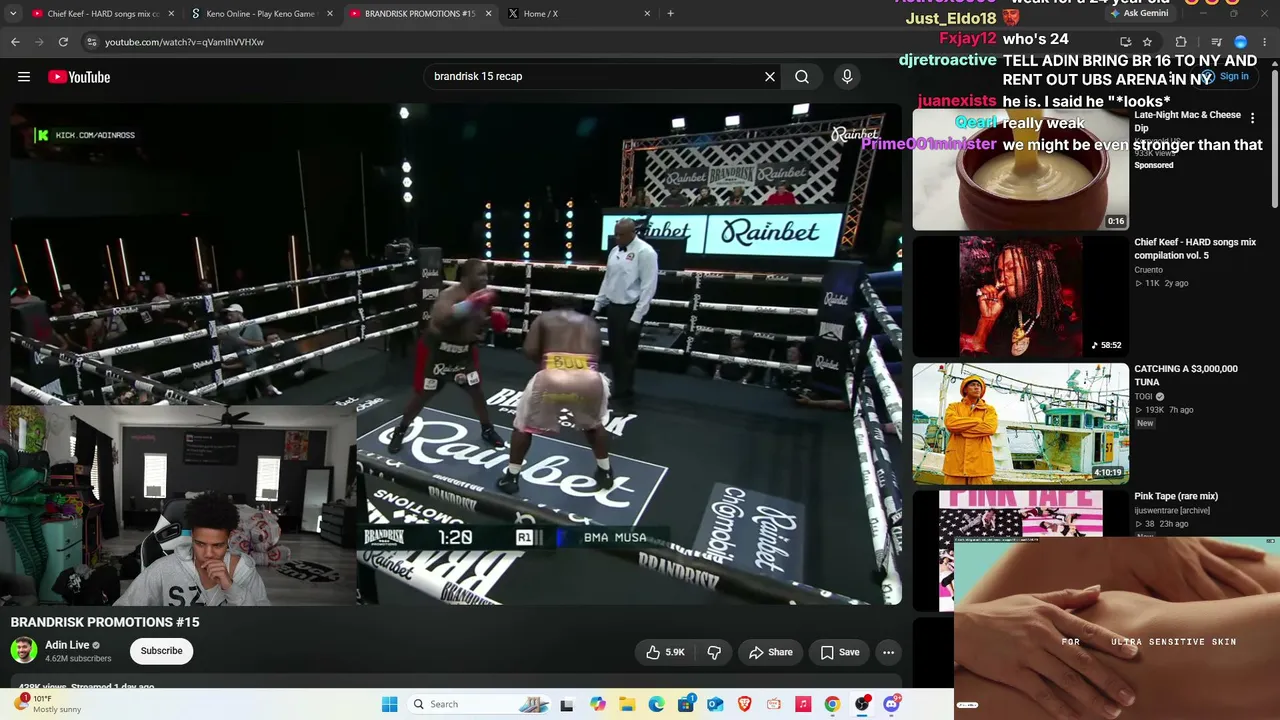Image resolution: width=1280 pixels, height=720 pixels.
Task: Open Windows Start menu
Action: pyautogui.click(x=390, y=704)
